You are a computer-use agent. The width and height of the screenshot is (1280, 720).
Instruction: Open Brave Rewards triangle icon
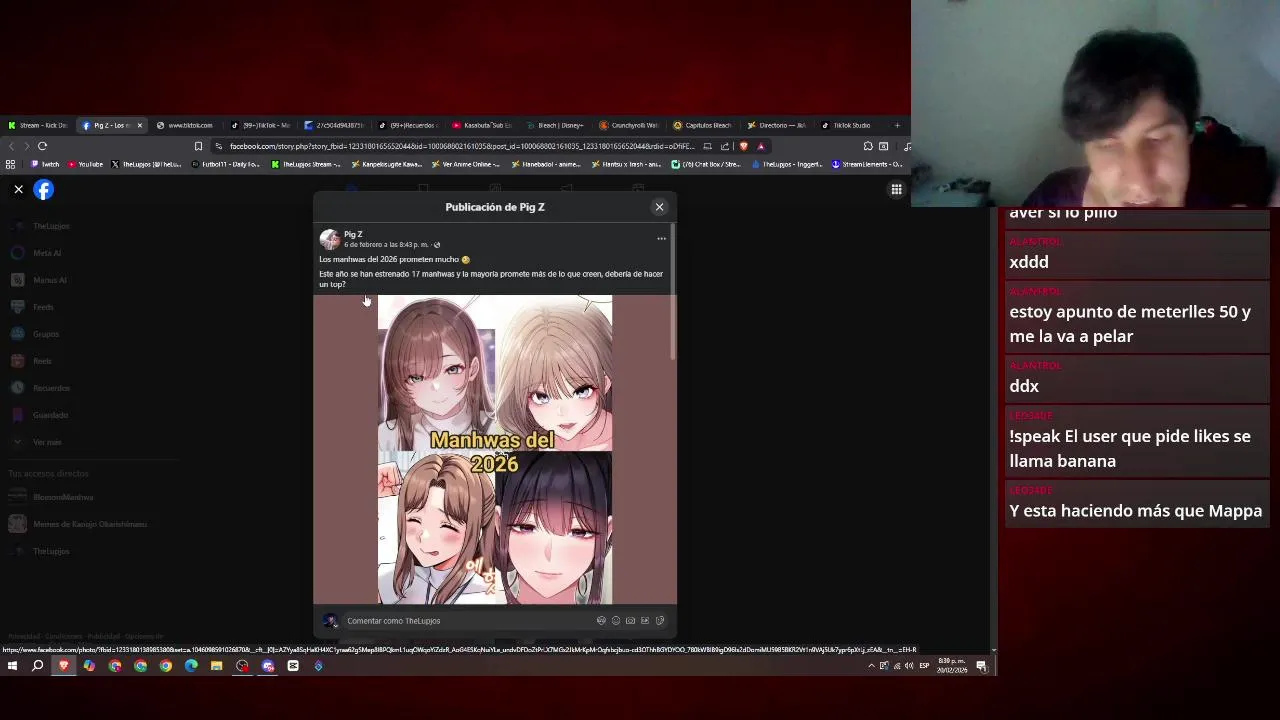tap(761, 146)
